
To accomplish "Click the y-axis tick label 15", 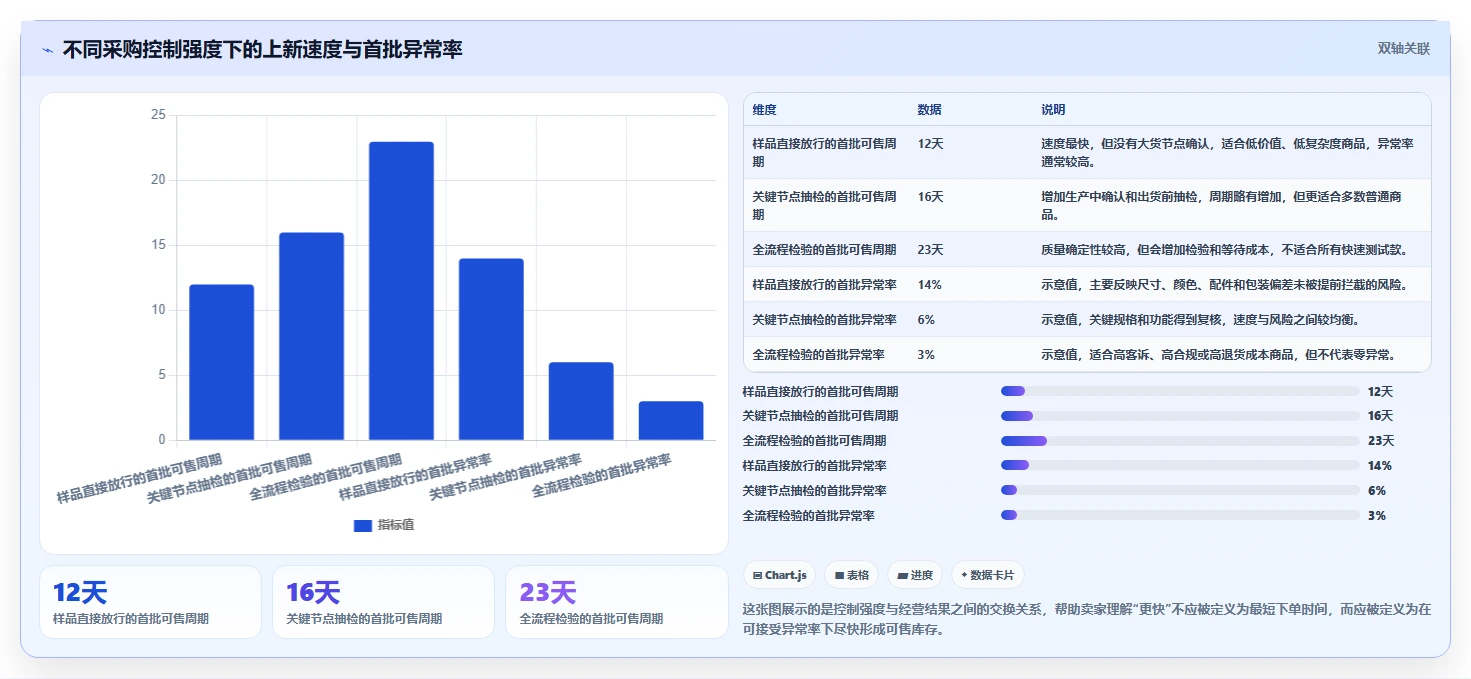I will (x=158, y=245).
